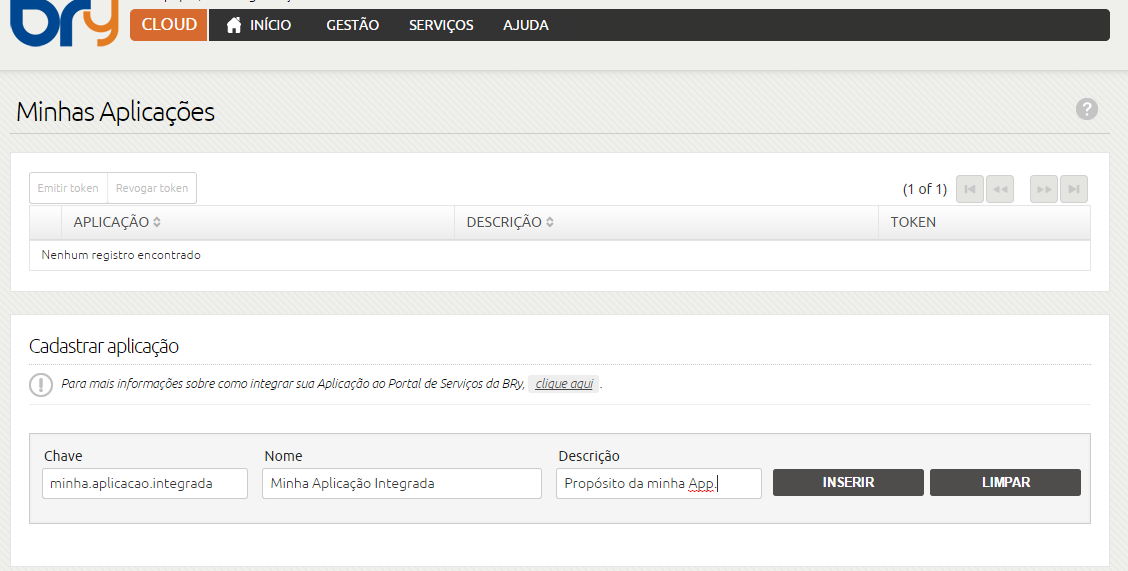Follow the 'clique aqui' link

(x=564, y=384)
